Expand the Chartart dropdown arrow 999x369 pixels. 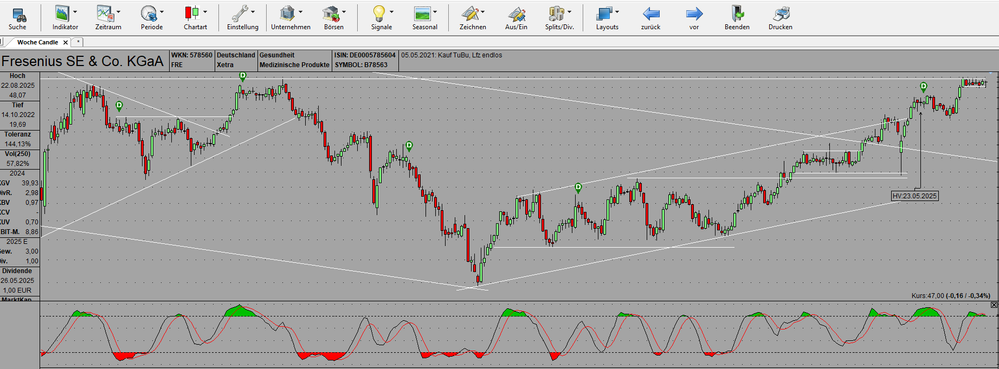(205, 11)
